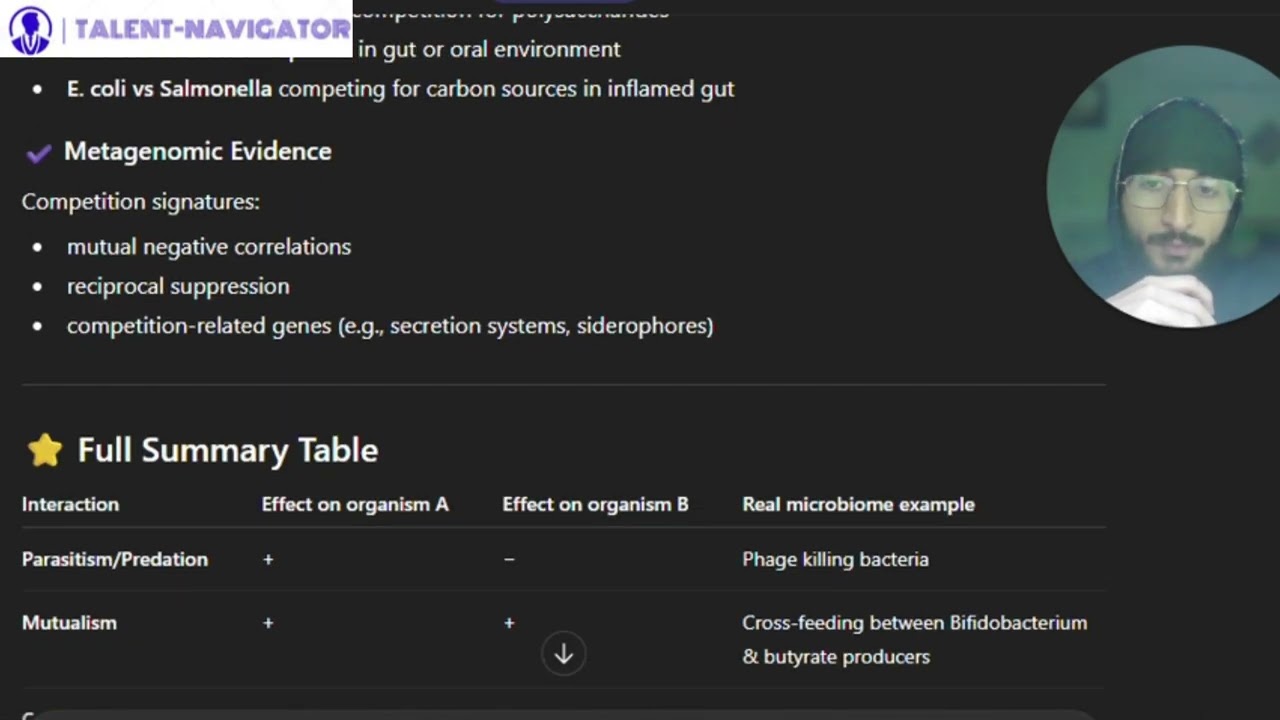Click the Effect on organism B header
Screen dimensions: 1280x720
click(x=595, y=504)
